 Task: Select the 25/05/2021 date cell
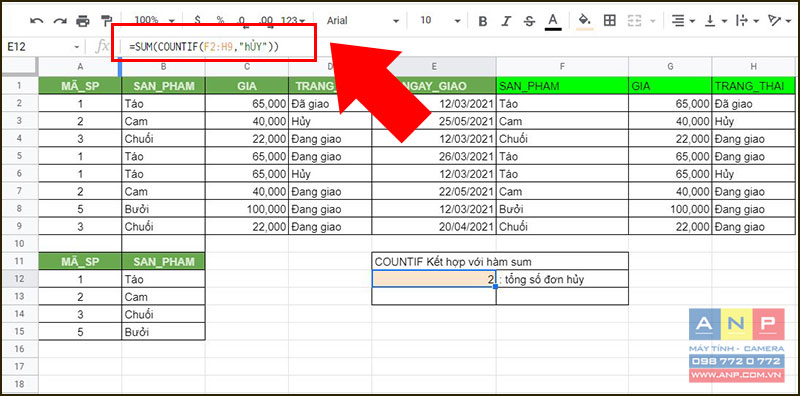click(434, 121)
